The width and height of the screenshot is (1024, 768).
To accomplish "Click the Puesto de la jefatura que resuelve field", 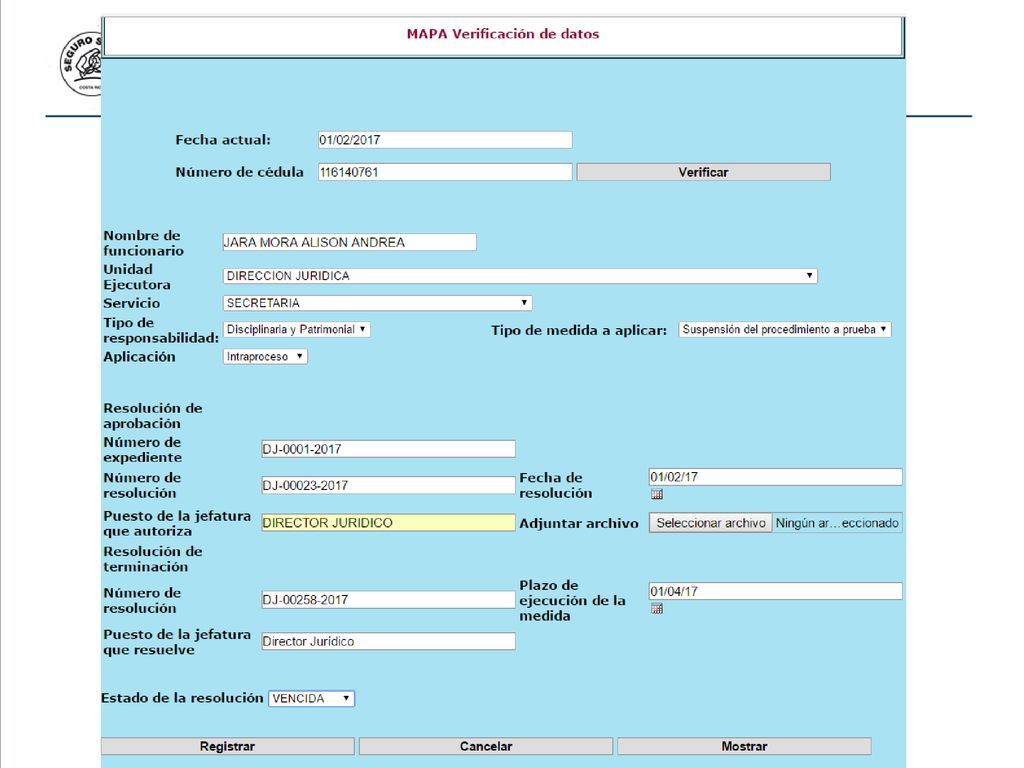I will 389,642.
